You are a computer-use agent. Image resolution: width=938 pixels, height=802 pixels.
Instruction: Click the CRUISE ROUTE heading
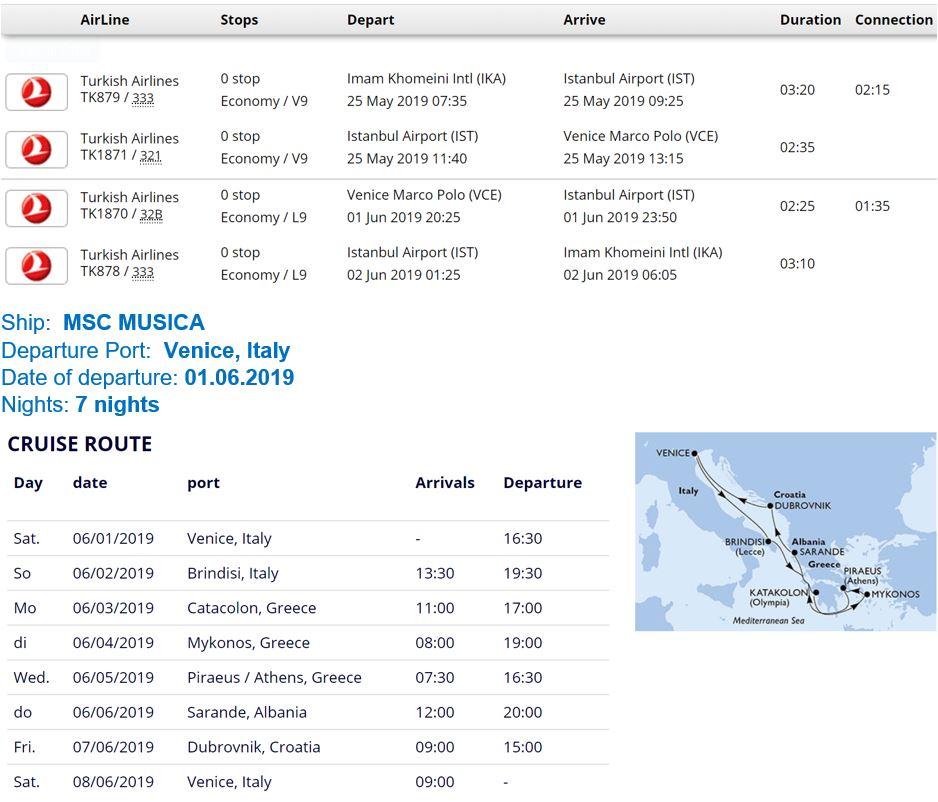point(80,444)
